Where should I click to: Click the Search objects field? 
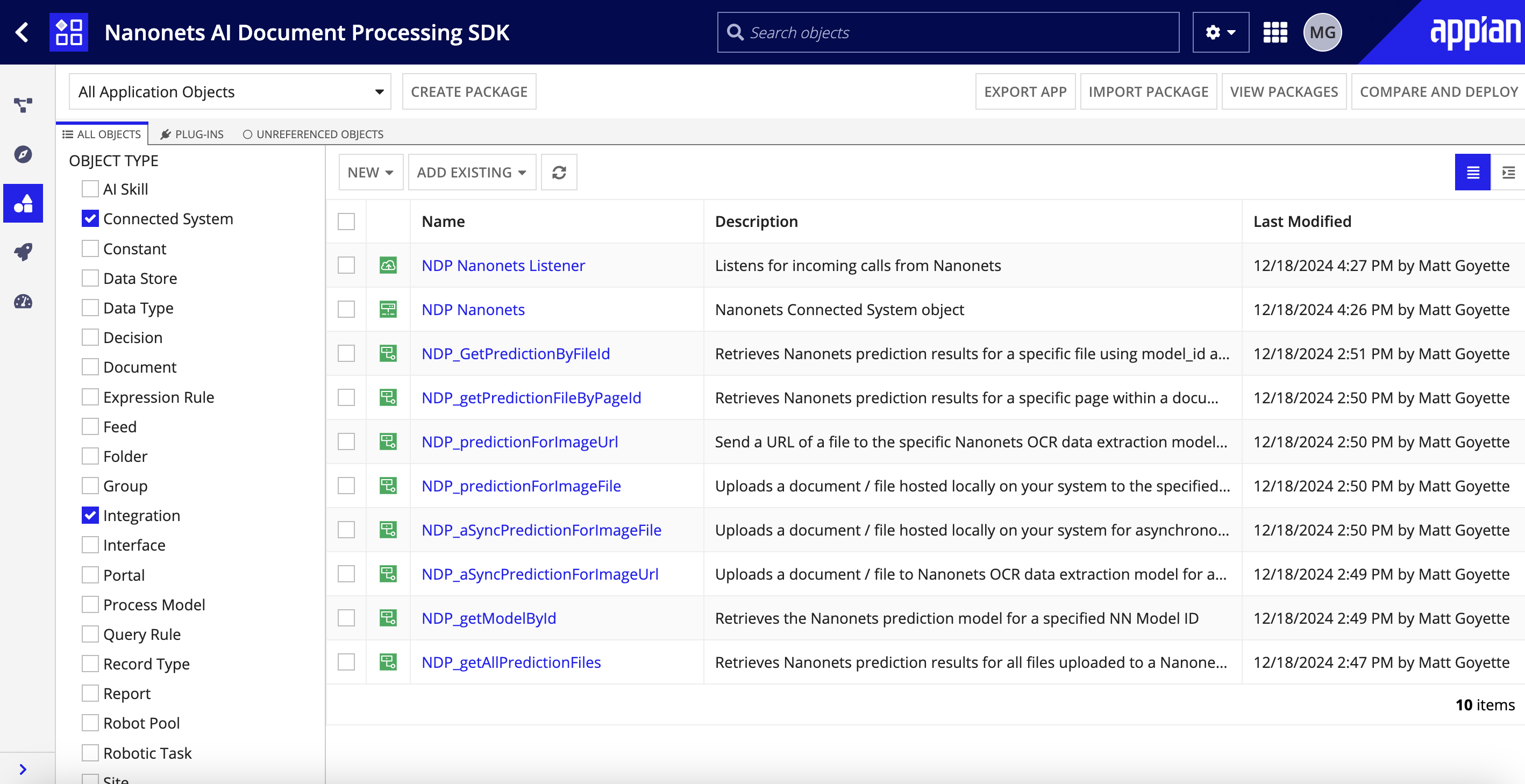(948, 32)
